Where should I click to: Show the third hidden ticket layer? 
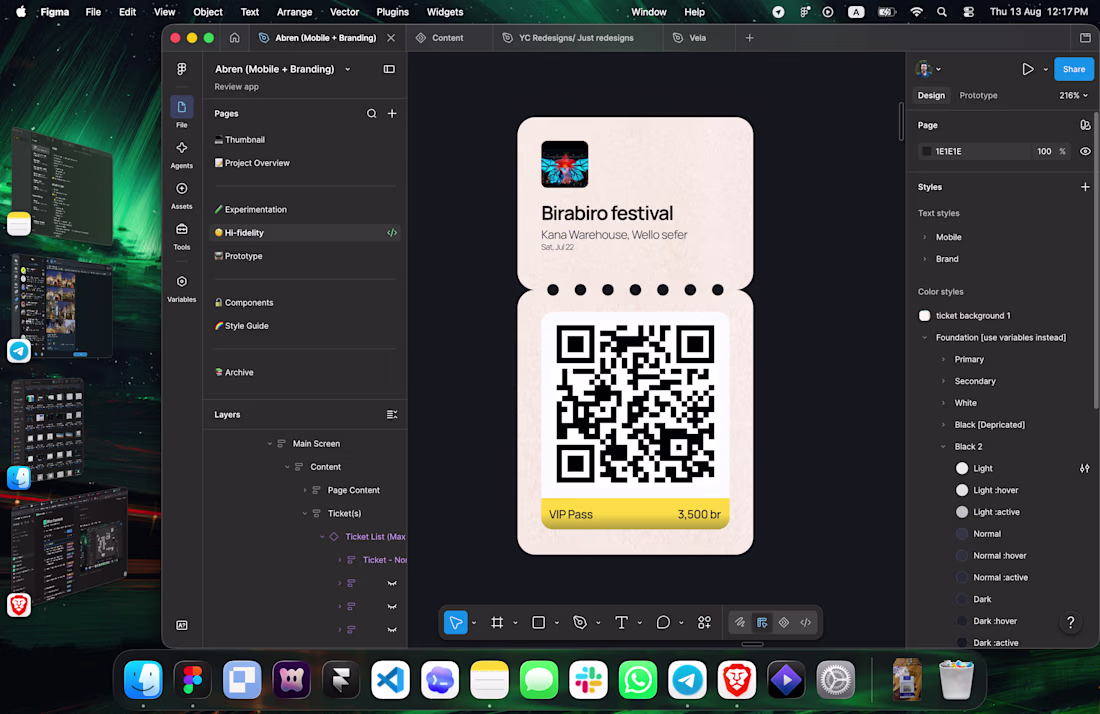coord(392,630)
